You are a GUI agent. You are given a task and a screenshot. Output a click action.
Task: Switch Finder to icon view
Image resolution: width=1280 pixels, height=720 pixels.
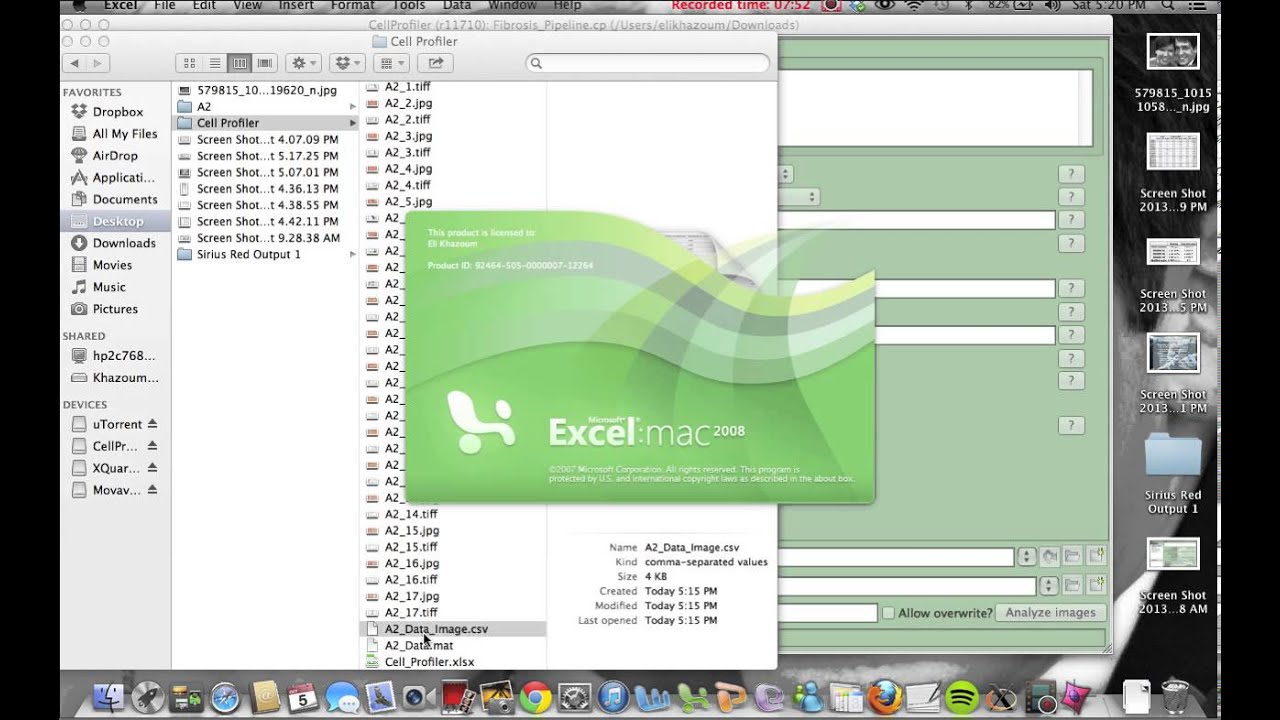[190, 63]
